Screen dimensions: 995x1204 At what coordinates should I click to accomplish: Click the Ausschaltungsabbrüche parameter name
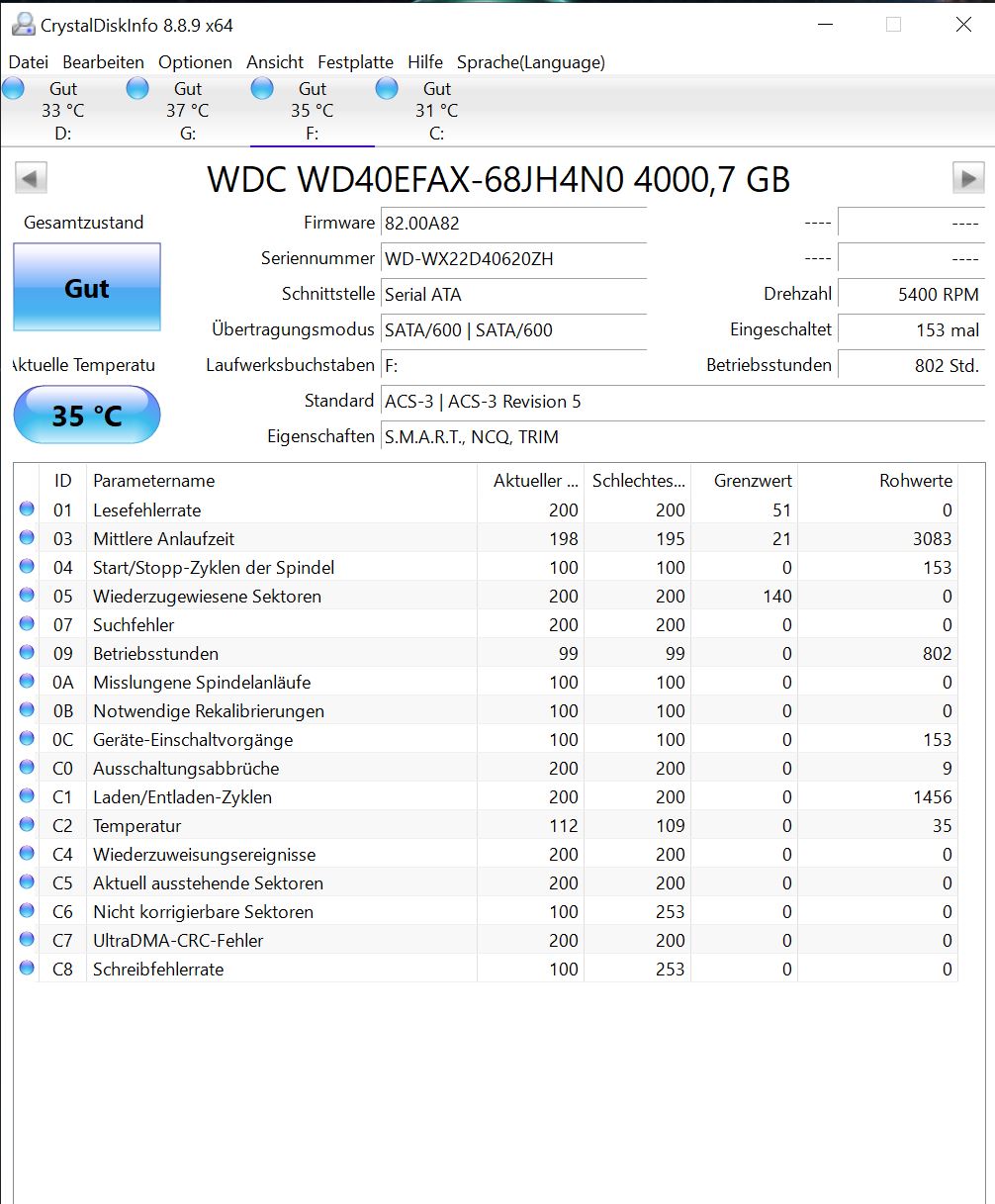tap(186, 769)
